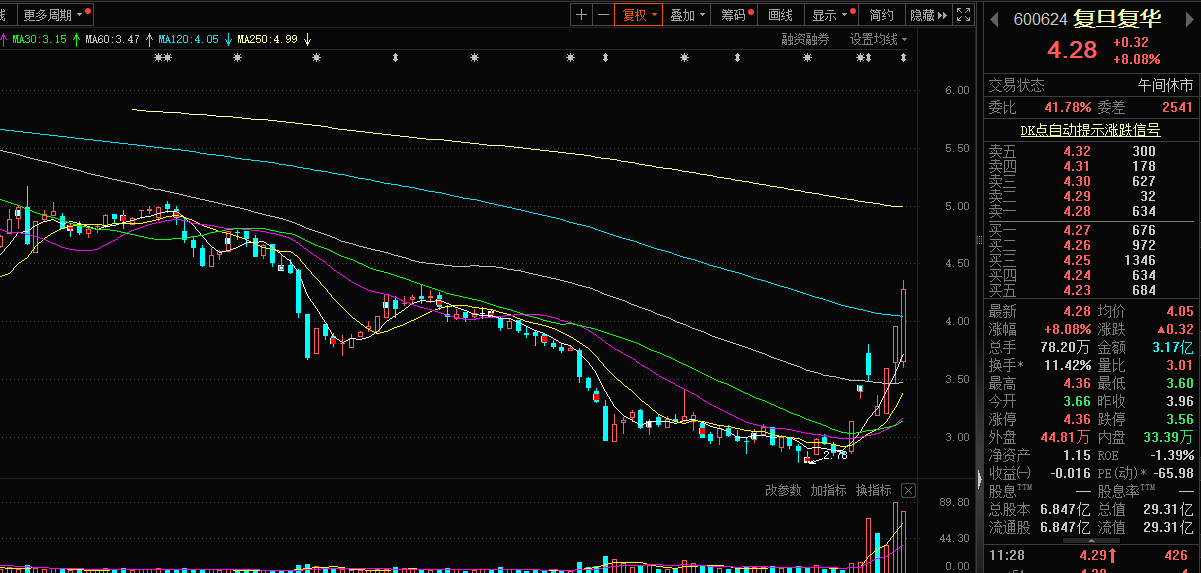
Task: Click the 委差 value 2541
Action: (x=1177, y=107)
